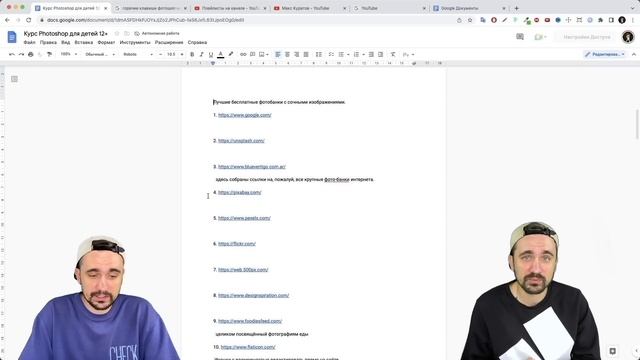This screenshot has width=640, height=360.
Task: Clear formatting of selected text
Action: [x=393, y=54]
